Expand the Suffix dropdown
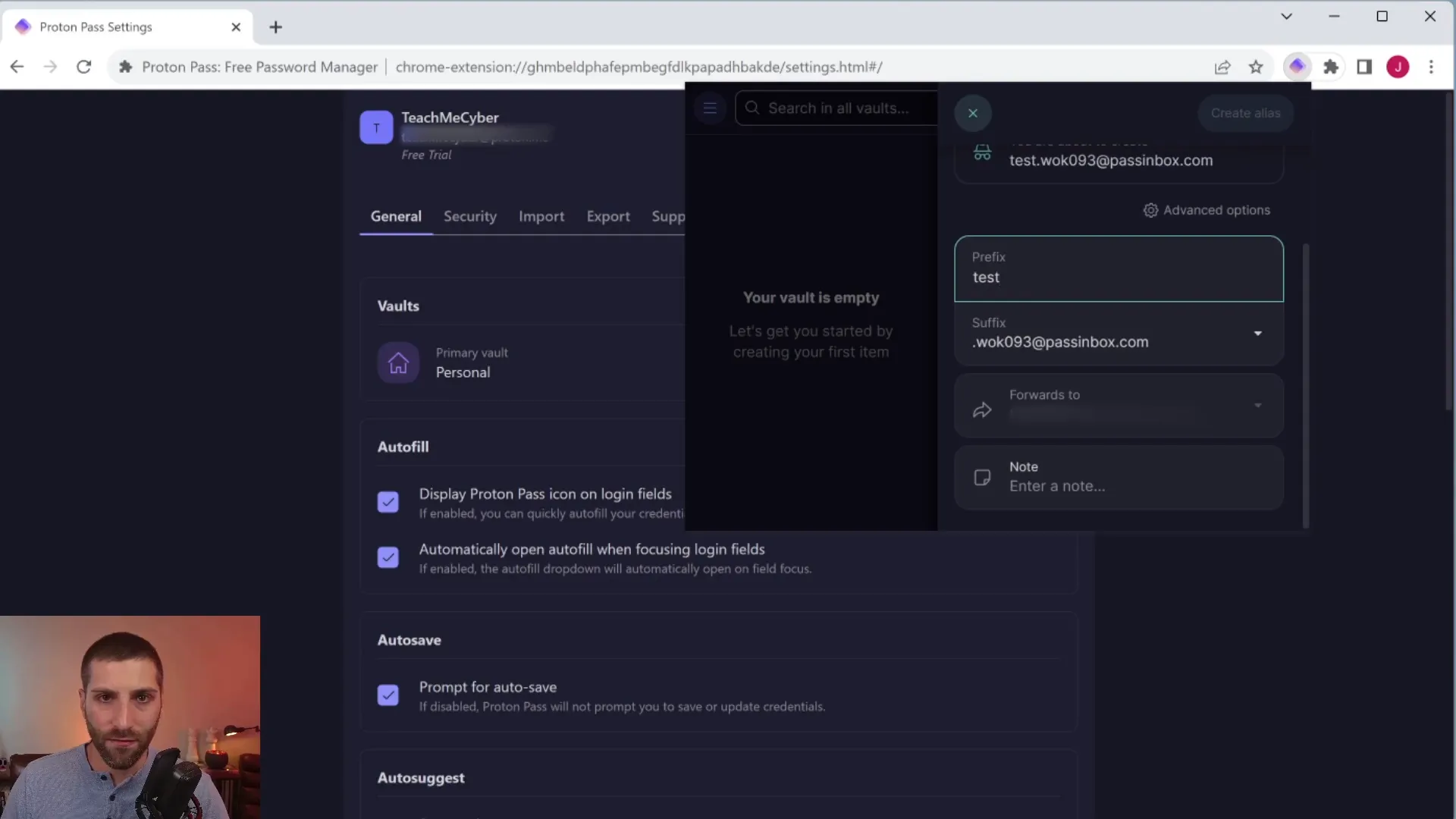This screenshot has height=819, width=1456. point(1257,334)
